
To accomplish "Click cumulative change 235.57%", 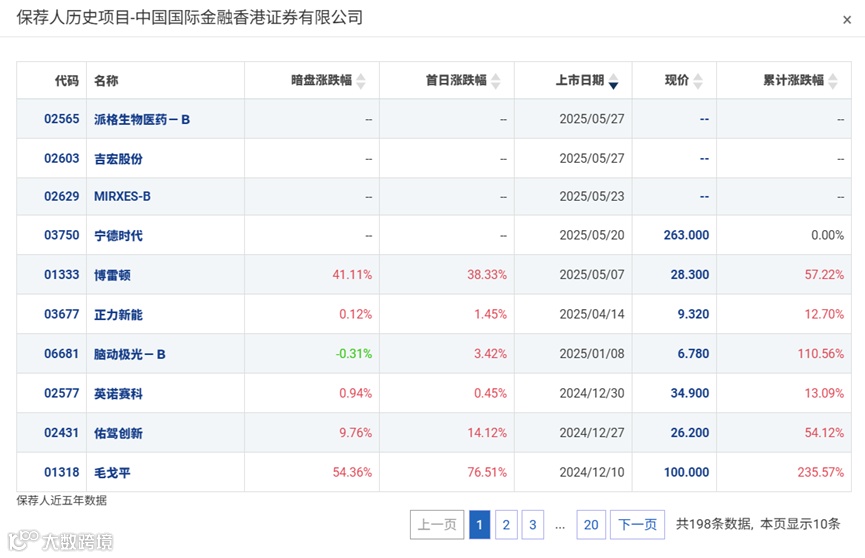I will (821, 472).
